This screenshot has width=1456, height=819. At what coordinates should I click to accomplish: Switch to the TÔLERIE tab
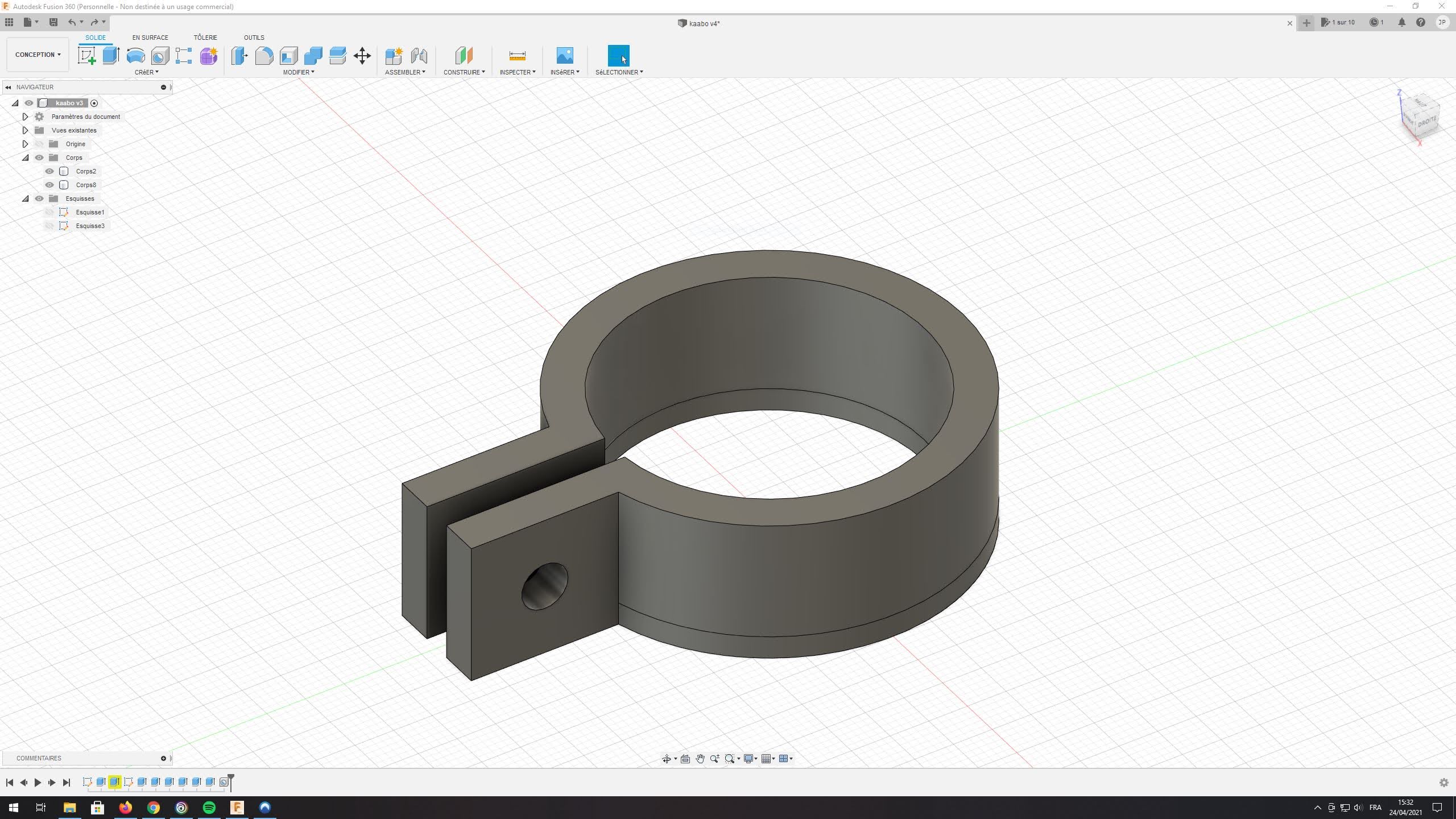[x=205, y=38]
